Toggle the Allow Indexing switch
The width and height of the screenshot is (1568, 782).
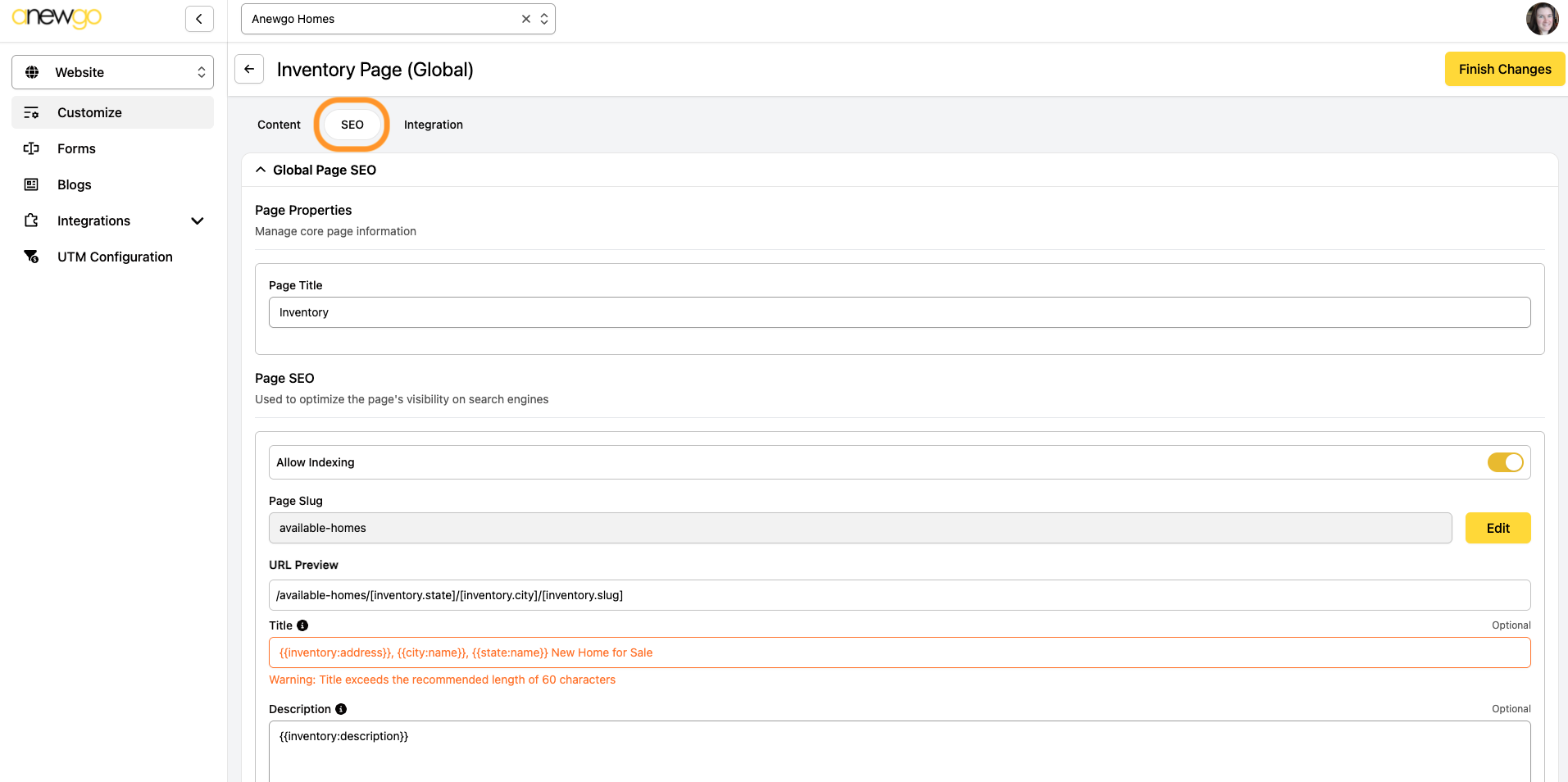[x=1505, y=462]
